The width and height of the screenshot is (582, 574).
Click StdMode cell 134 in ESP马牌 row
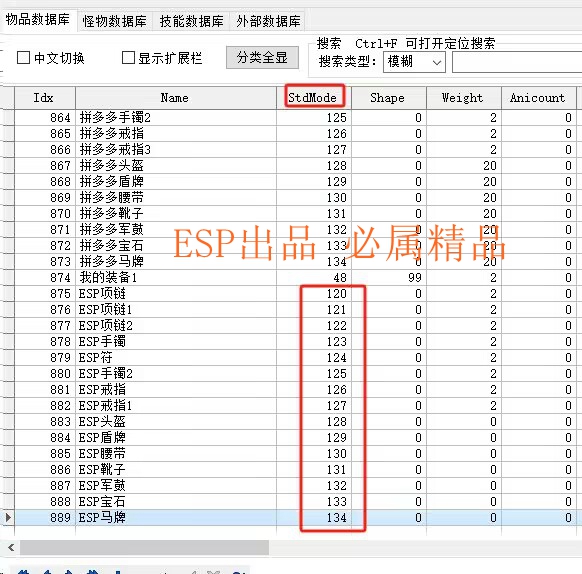[x=314, y=518]
